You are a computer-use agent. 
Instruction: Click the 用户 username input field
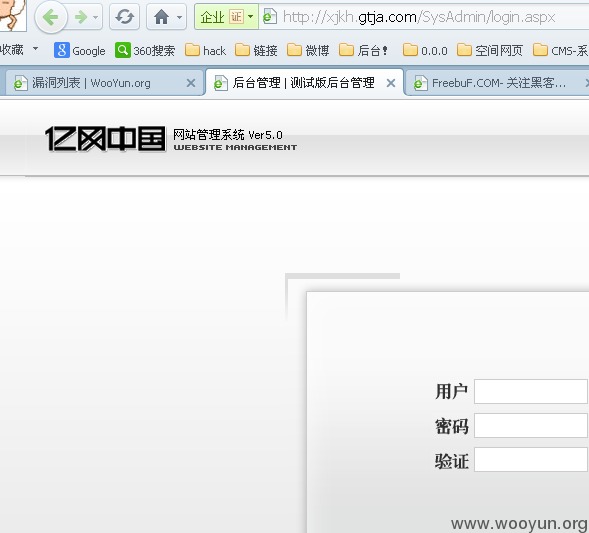[531, 391]
